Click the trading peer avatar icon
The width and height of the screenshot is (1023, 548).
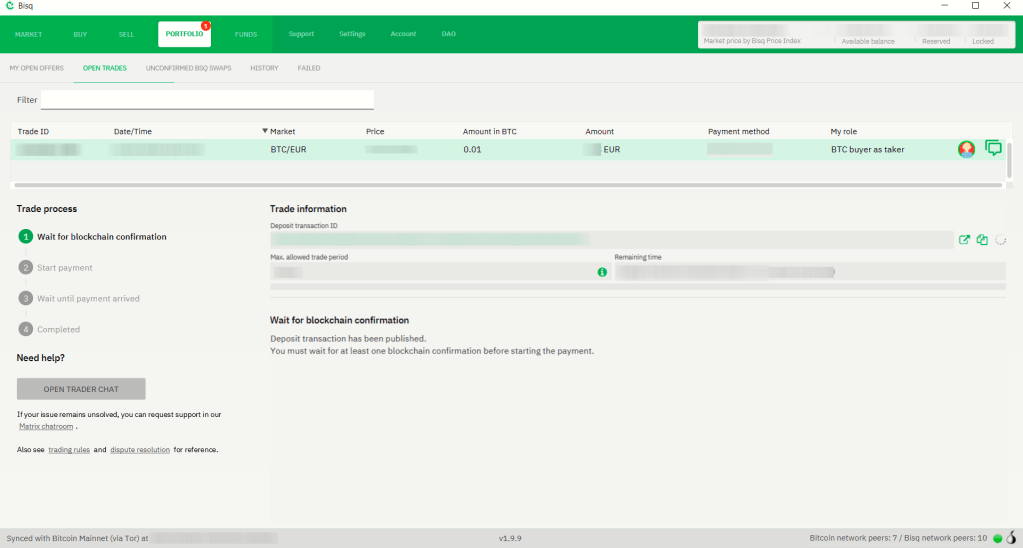tap(966, 149)
